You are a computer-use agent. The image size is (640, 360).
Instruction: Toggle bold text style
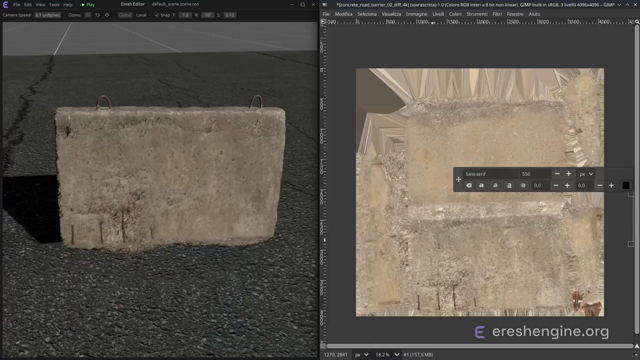click(481, 185)
